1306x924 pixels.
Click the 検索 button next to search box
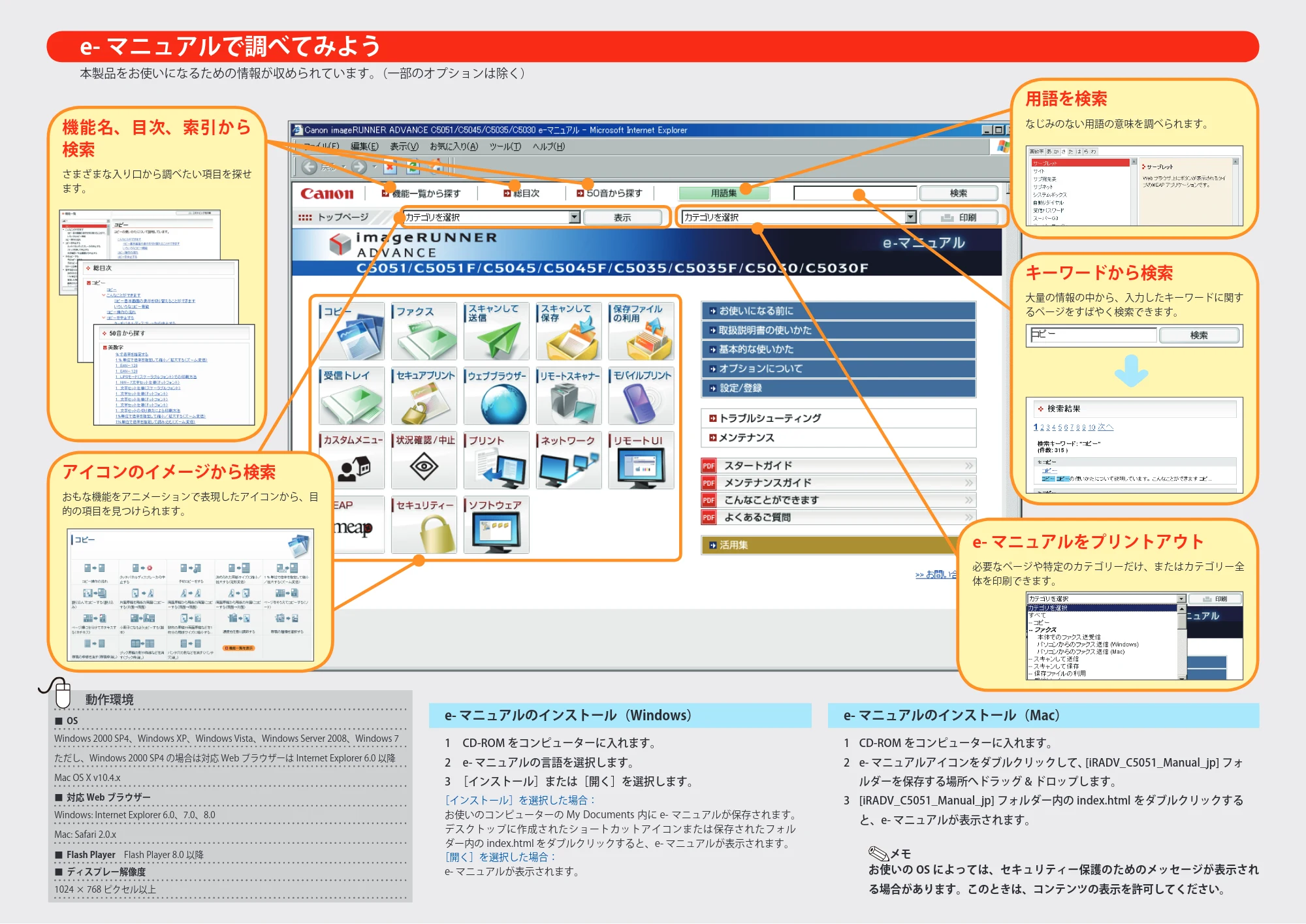pos(959,193)
